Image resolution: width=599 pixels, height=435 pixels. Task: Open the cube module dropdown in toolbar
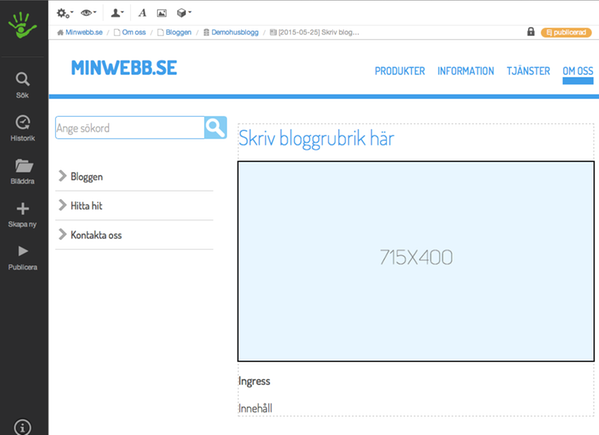(x=184, y=13)
